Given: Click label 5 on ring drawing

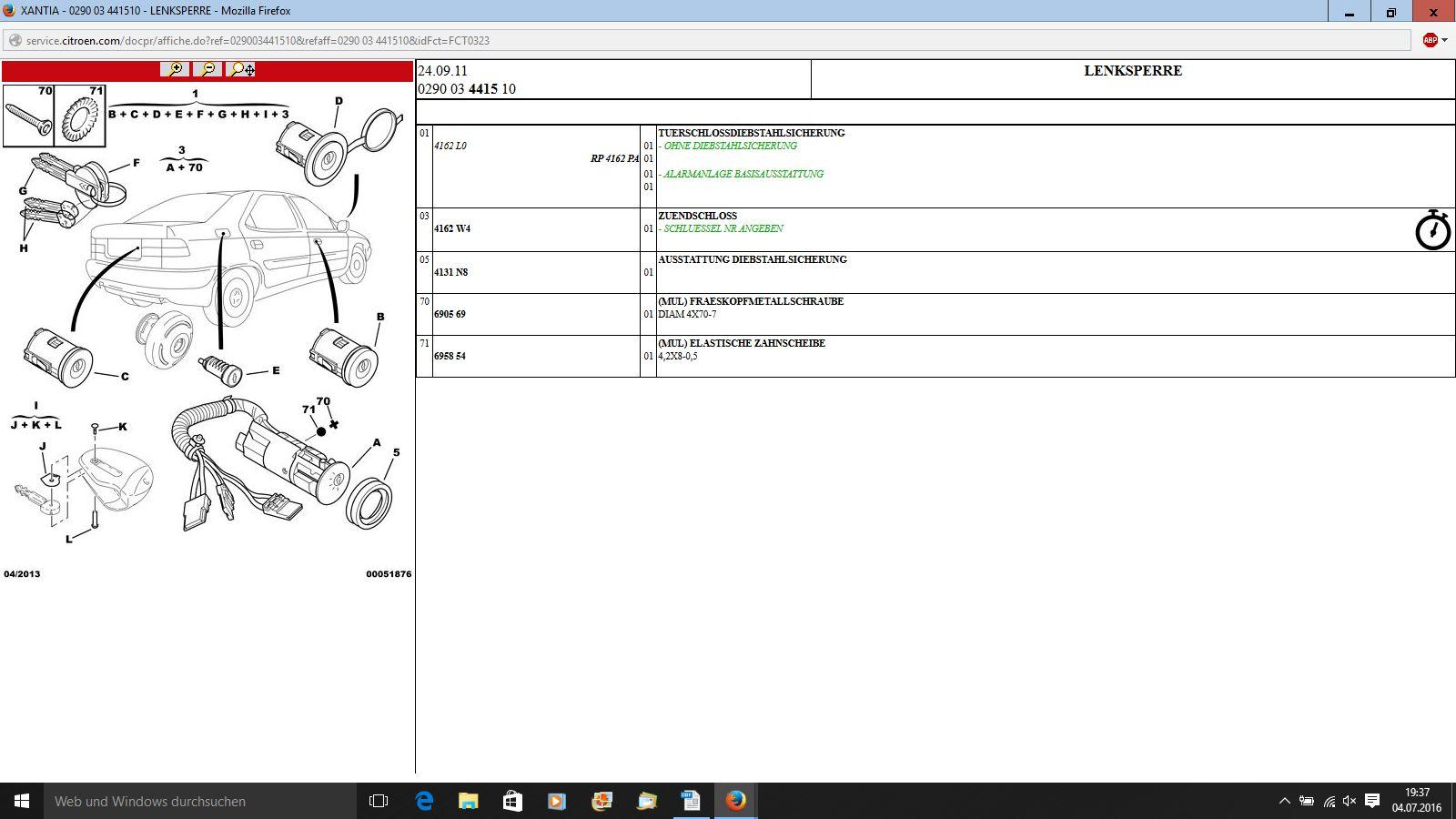Looking at the screenshot, I should pyautogui.click(x=396, y=451).
